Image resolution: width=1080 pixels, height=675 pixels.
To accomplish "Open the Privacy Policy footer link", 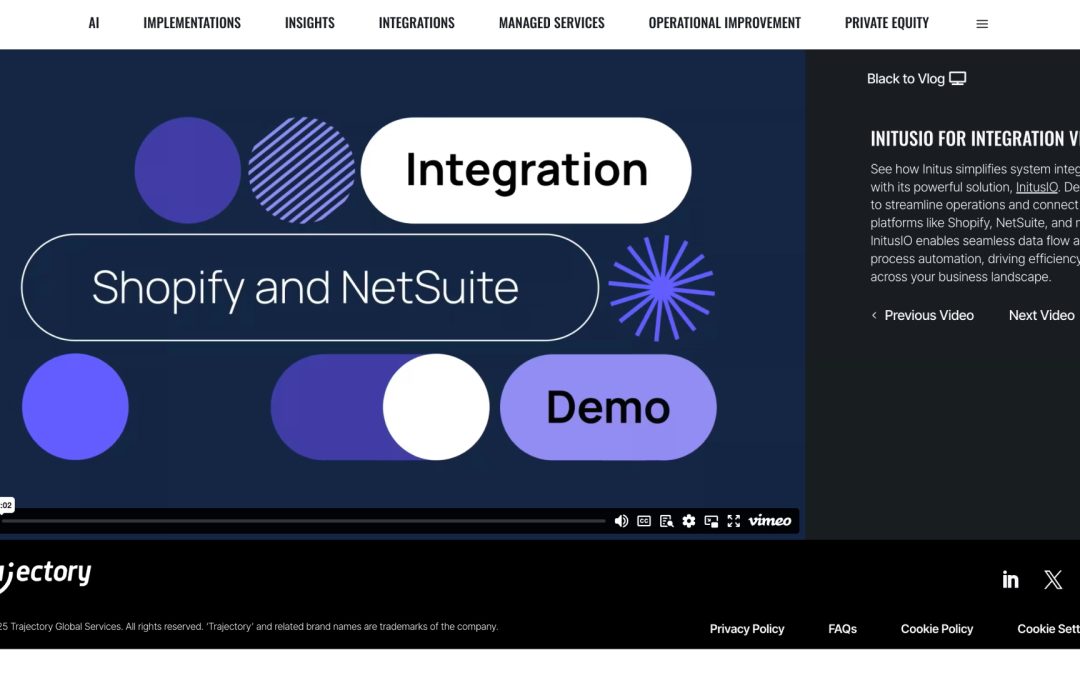I will pos(747,629).
